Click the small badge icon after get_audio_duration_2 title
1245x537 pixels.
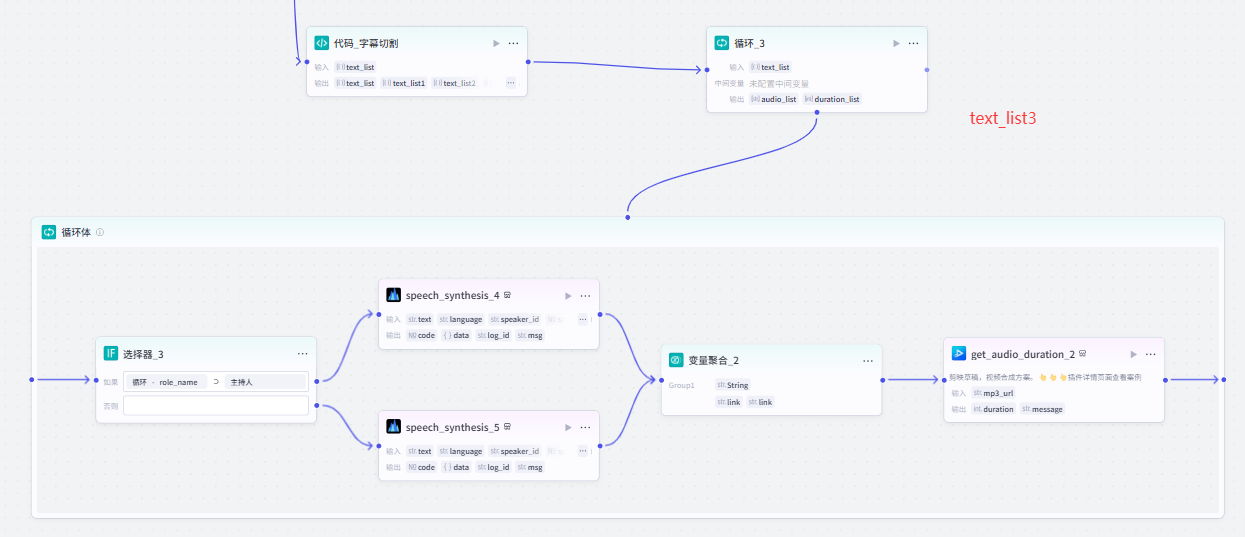[x=1083, y=354]
